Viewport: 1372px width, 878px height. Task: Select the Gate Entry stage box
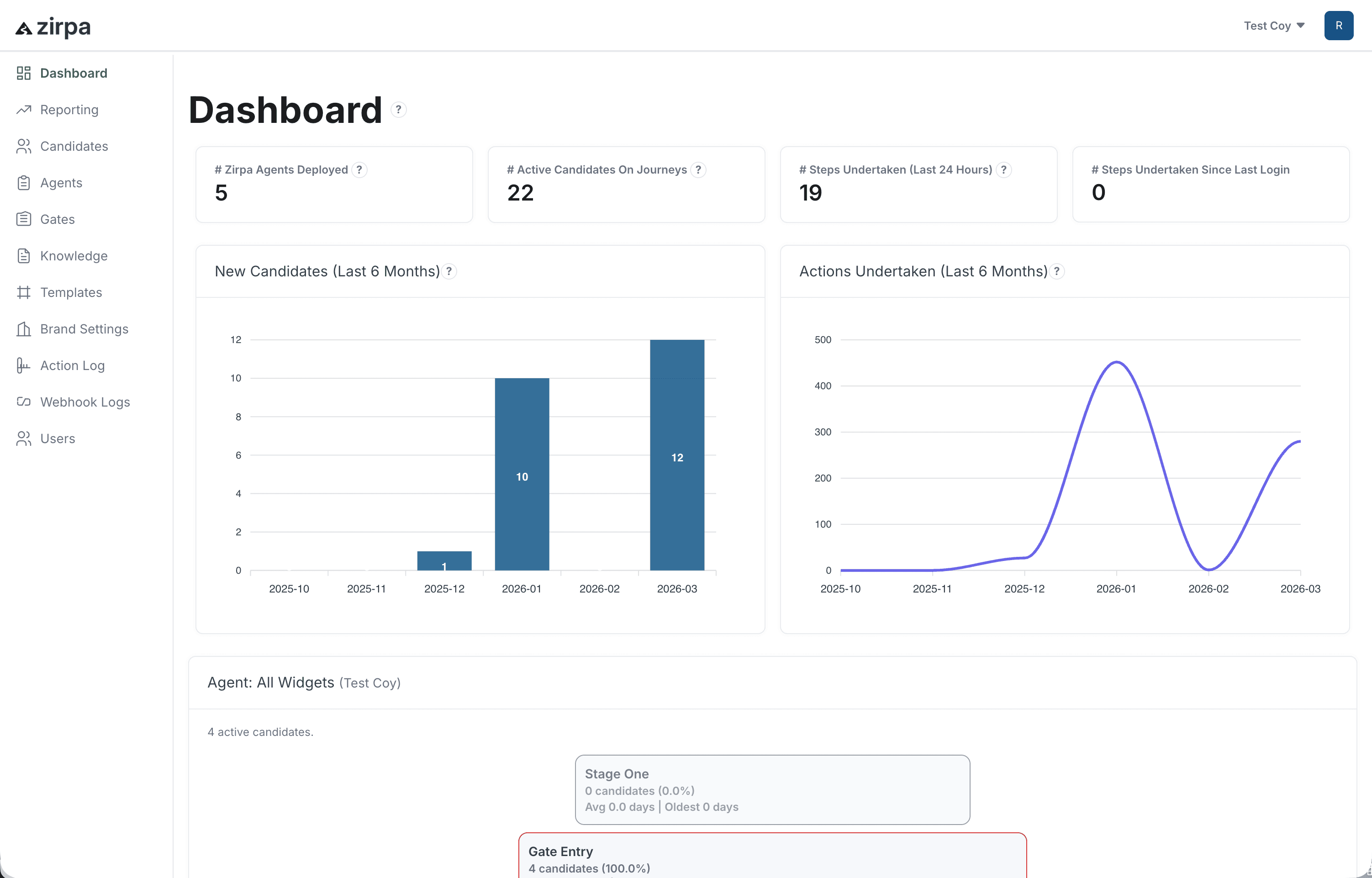(772, 858)
